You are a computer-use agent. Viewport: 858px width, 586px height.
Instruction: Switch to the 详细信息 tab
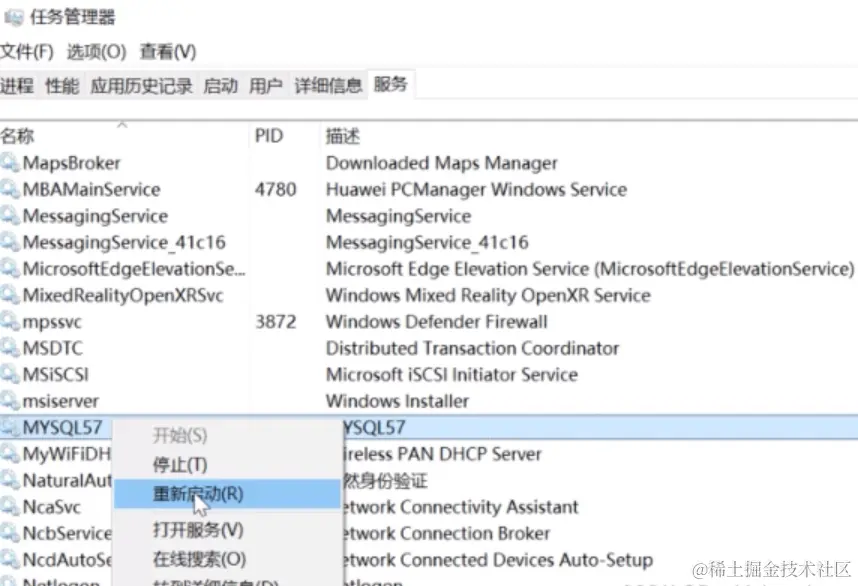click(x=328, y=86)
